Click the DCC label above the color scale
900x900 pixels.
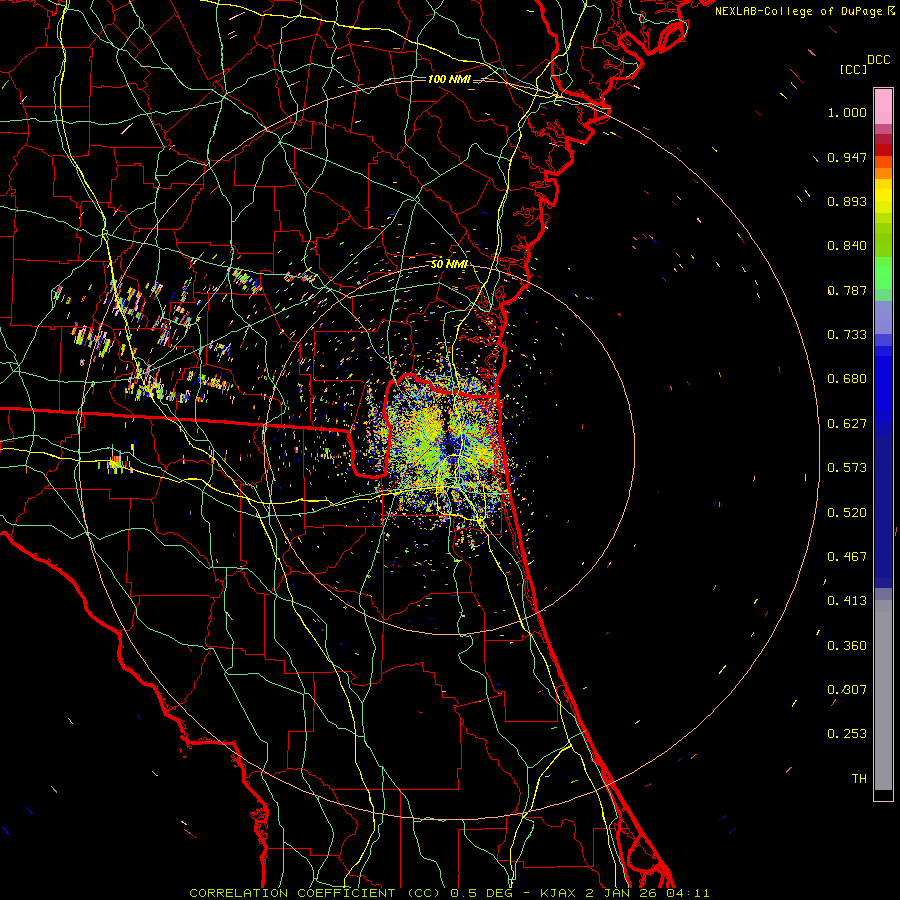click(x=878, y=60)
